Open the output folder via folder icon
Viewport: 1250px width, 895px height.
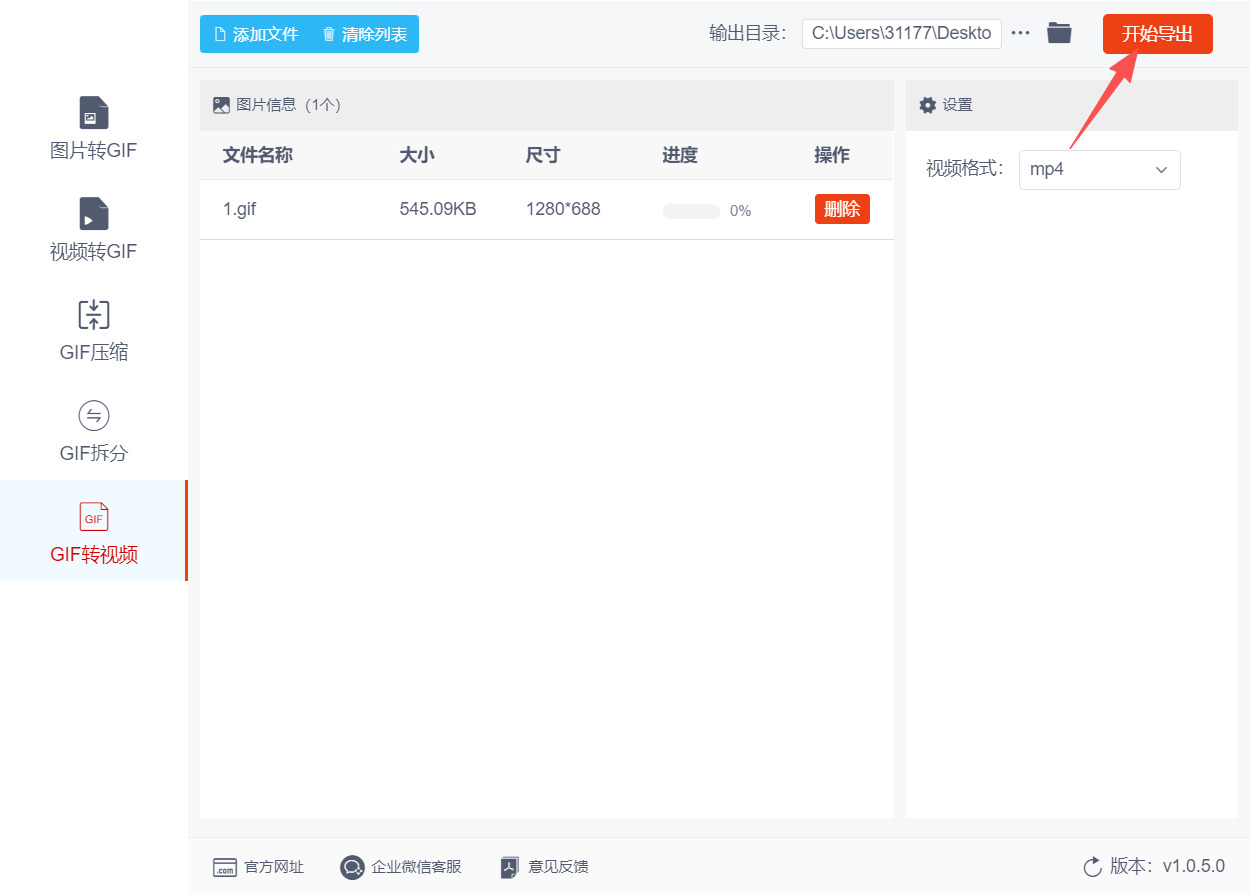pos(1059,32)
